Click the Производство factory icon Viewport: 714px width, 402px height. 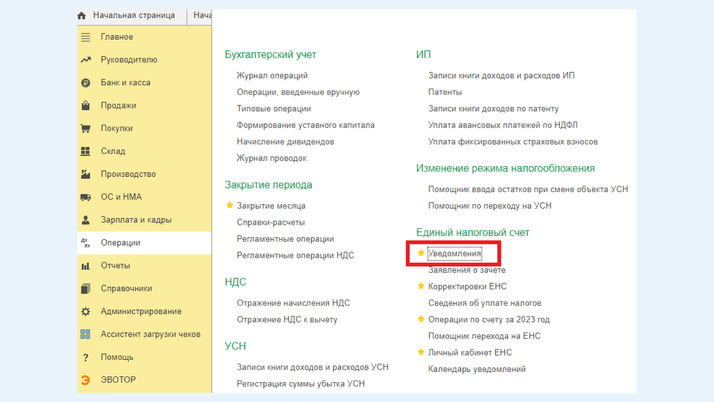tap(86, 174)
